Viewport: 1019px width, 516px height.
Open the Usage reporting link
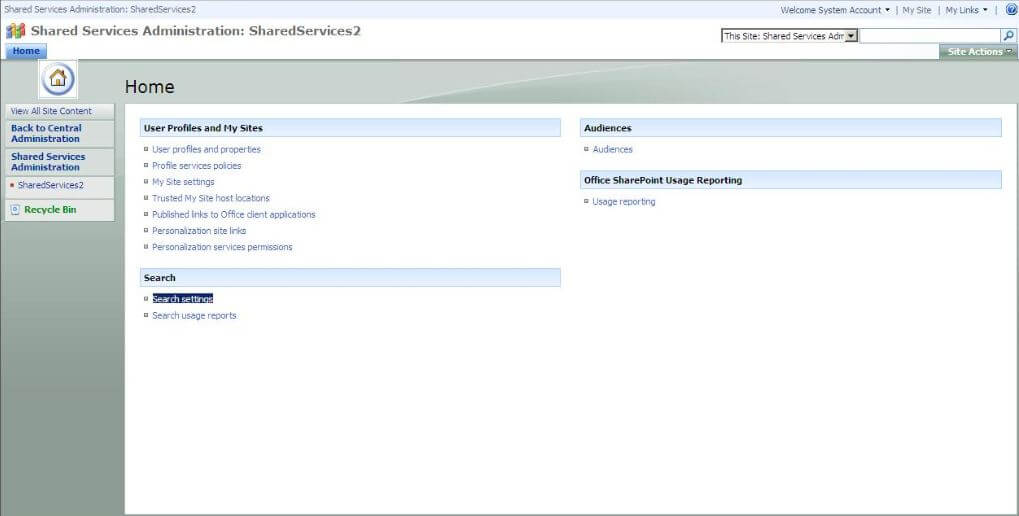coord(624,202)
